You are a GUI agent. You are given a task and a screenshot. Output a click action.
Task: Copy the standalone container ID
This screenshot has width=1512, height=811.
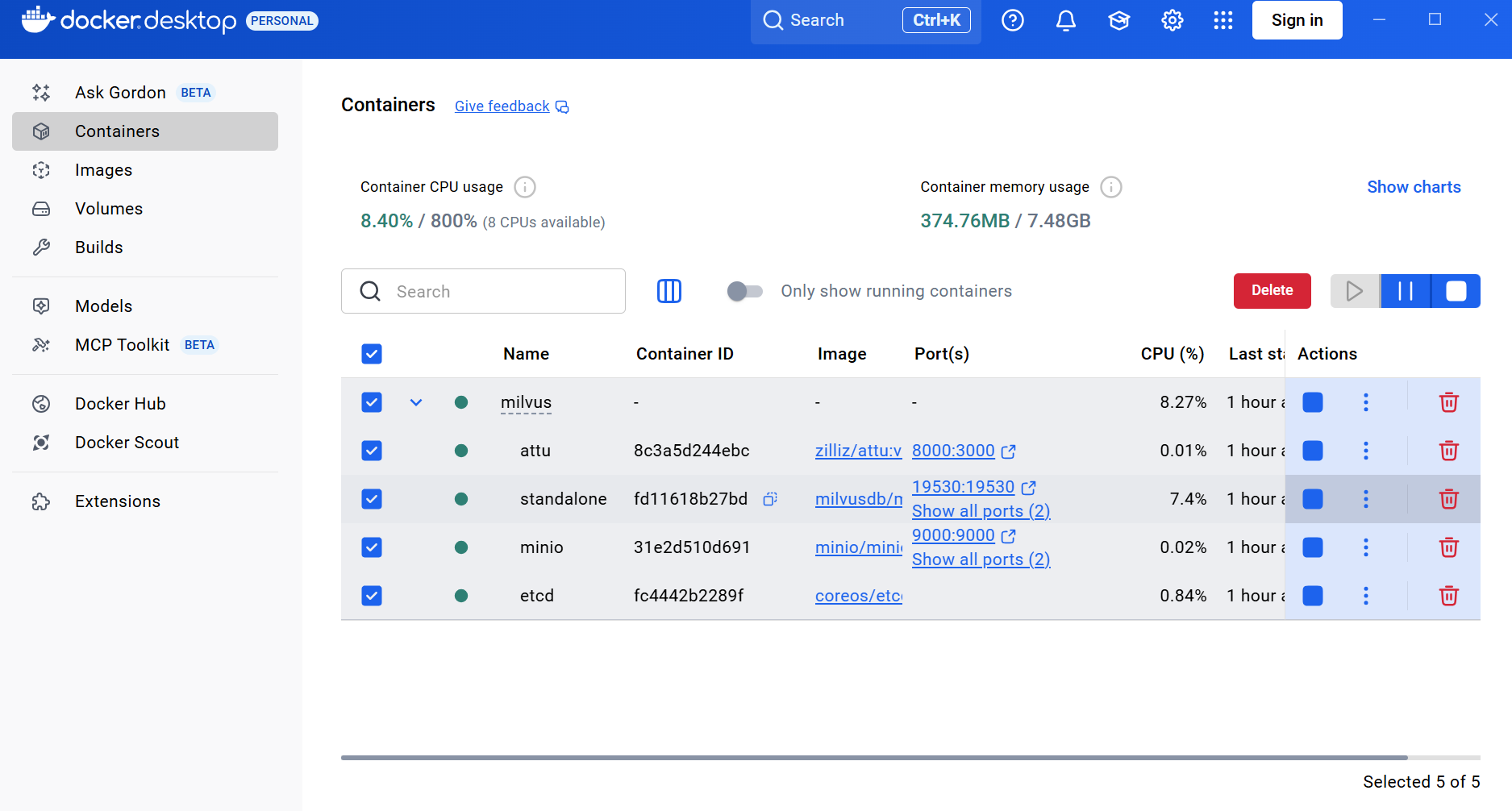click(770, 499)
